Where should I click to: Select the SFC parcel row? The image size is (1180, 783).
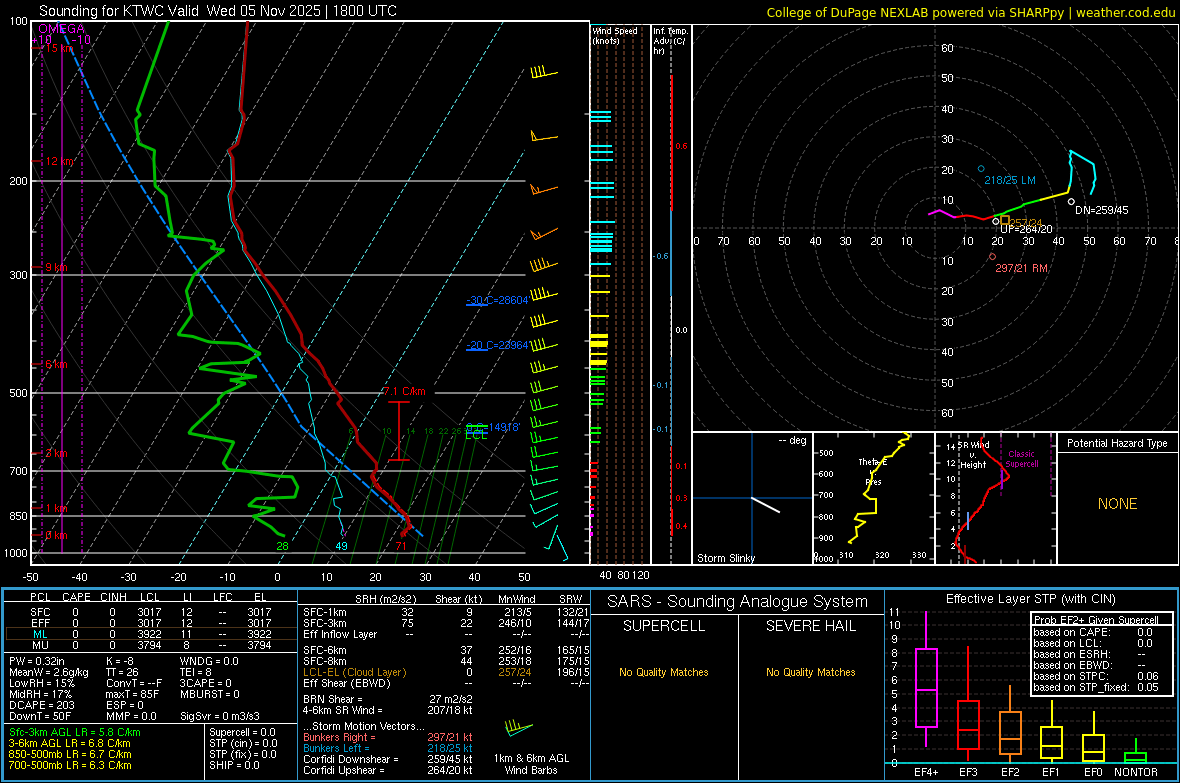151,612
